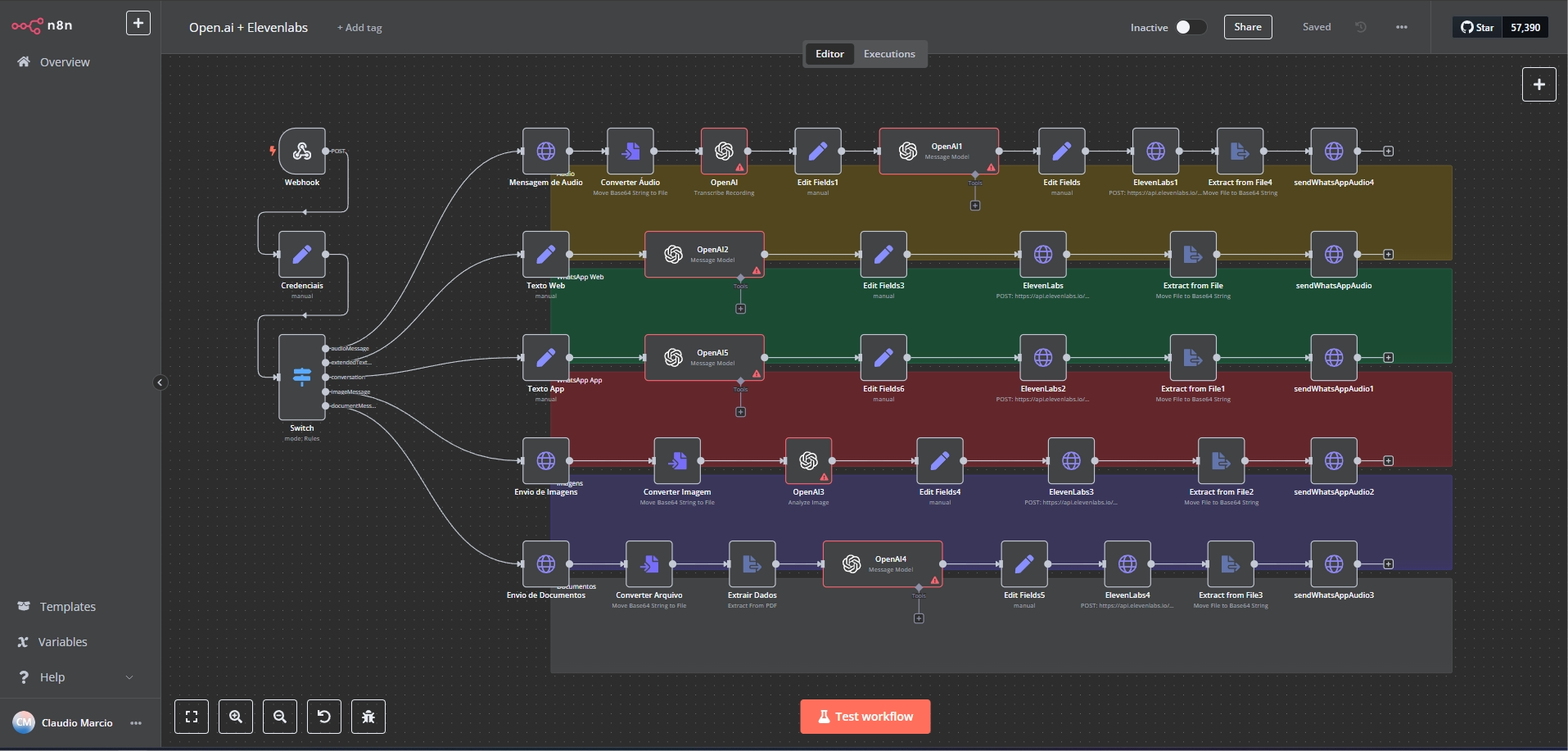Open the OpenAI4 Message Model node
The height and width of the screenshot is (751, 1568).
point(883,563)
